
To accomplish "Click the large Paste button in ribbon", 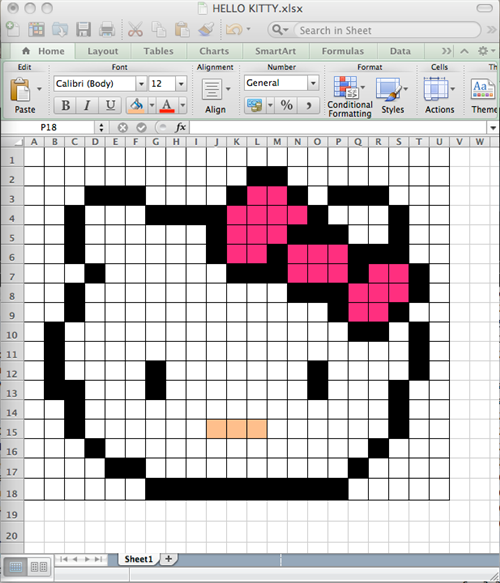I will click(x=20, y=95).
